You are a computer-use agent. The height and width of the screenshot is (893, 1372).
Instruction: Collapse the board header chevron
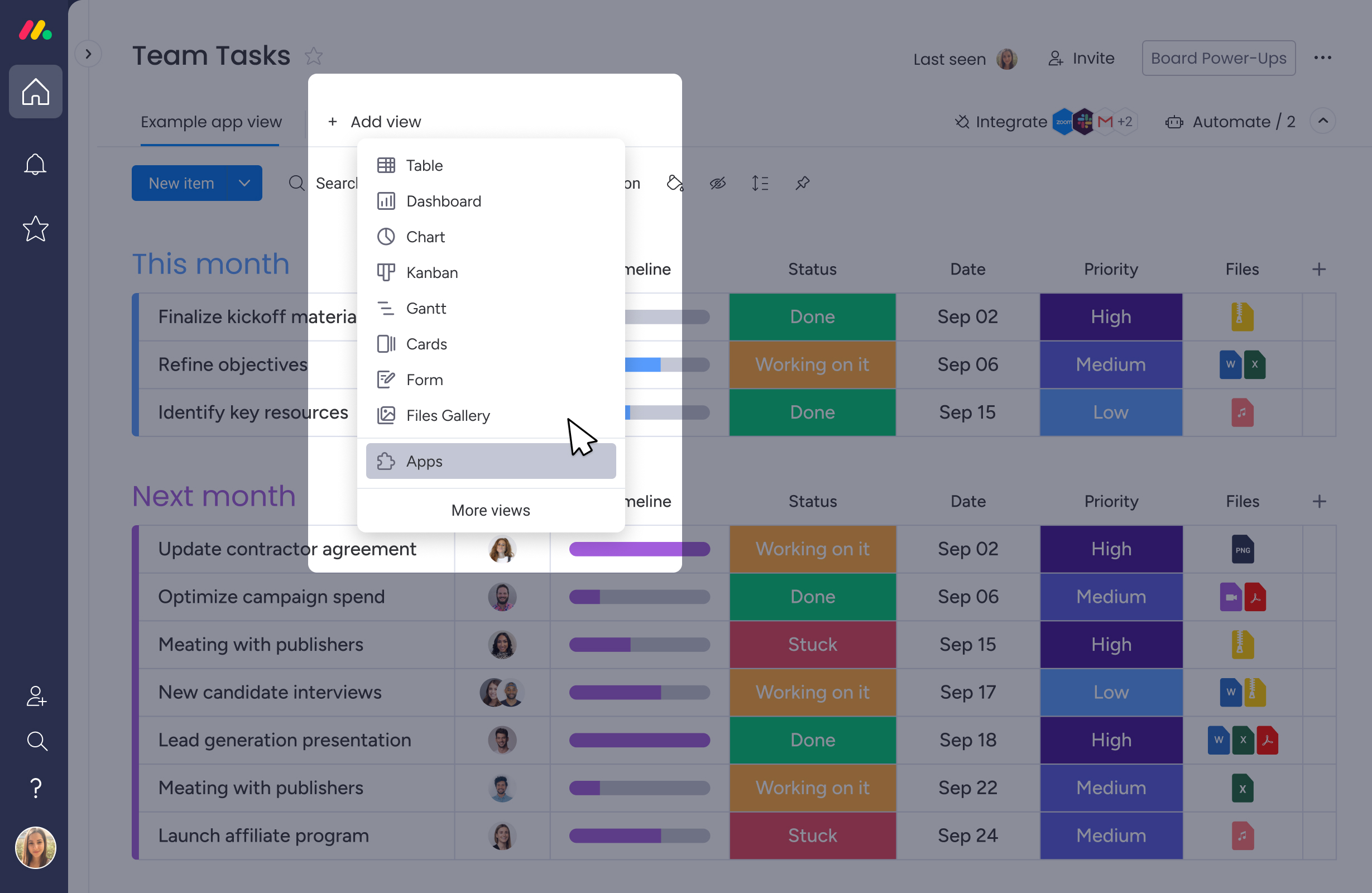click(x=1323, y=121)
